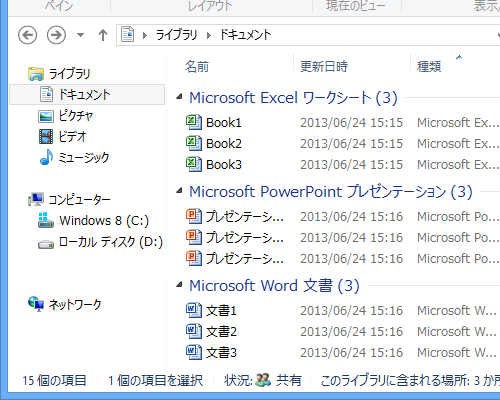Click the 現在のビュー ribbon group label
The height and width of the screenshot is (400, 500).
[356, 5]
